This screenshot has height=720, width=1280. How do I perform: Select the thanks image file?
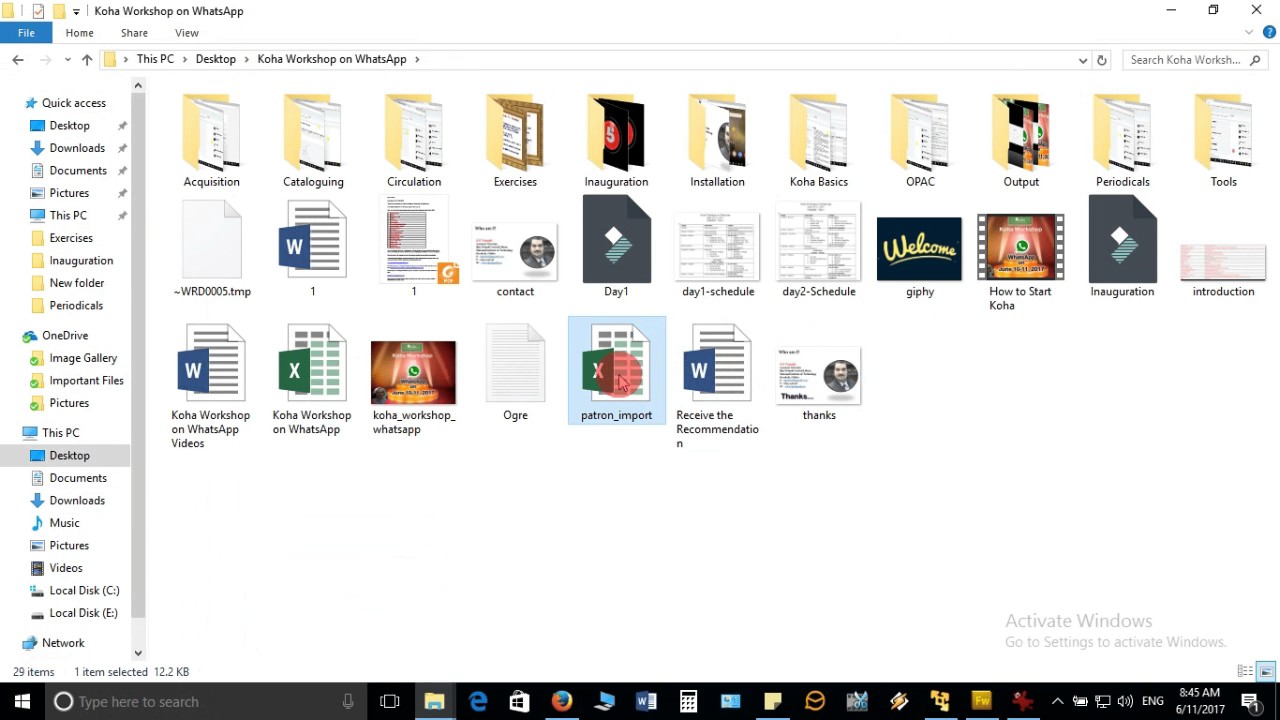click(818, 383)
